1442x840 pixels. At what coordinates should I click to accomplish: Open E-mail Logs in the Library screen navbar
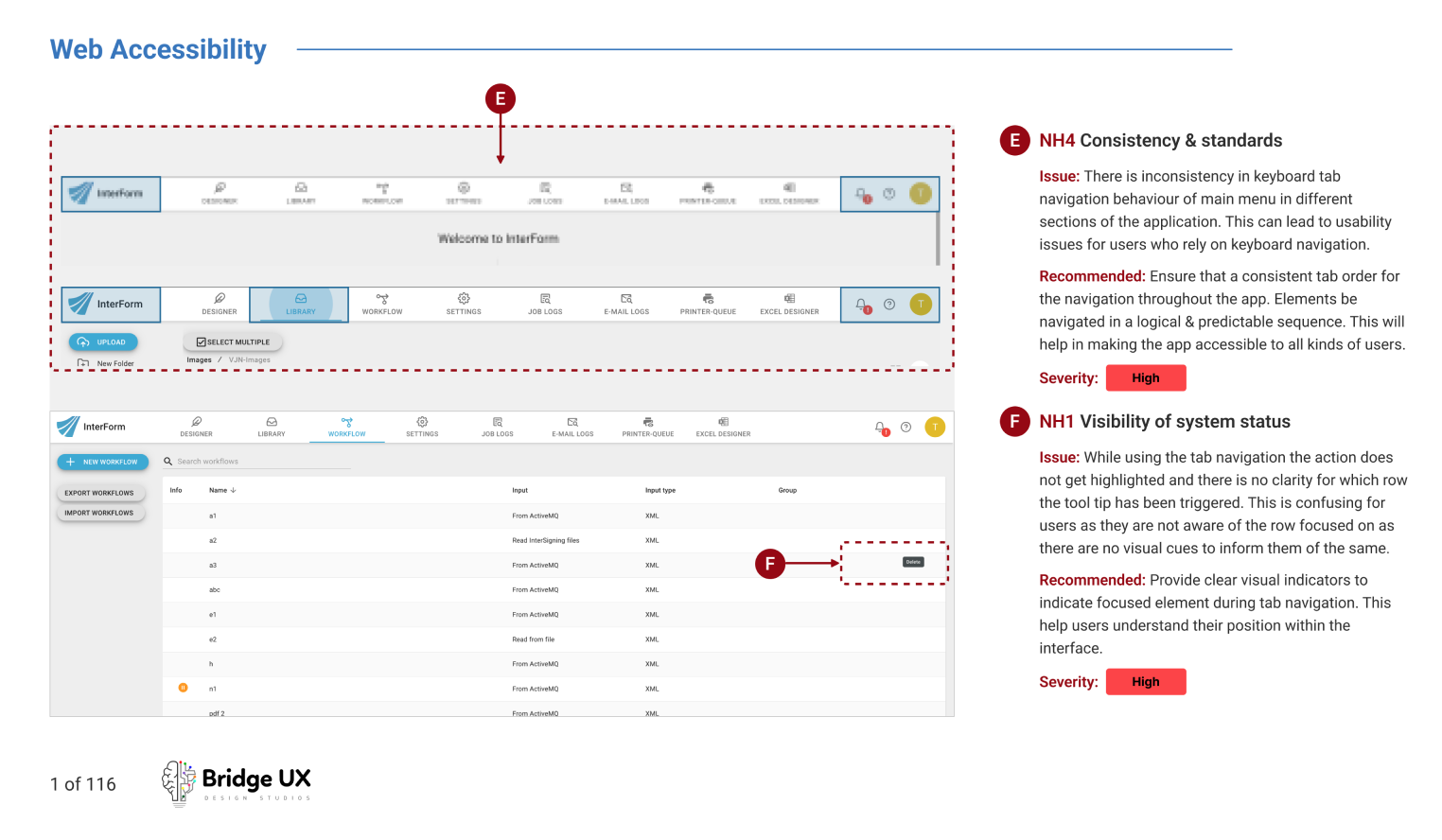click(626, 304)
